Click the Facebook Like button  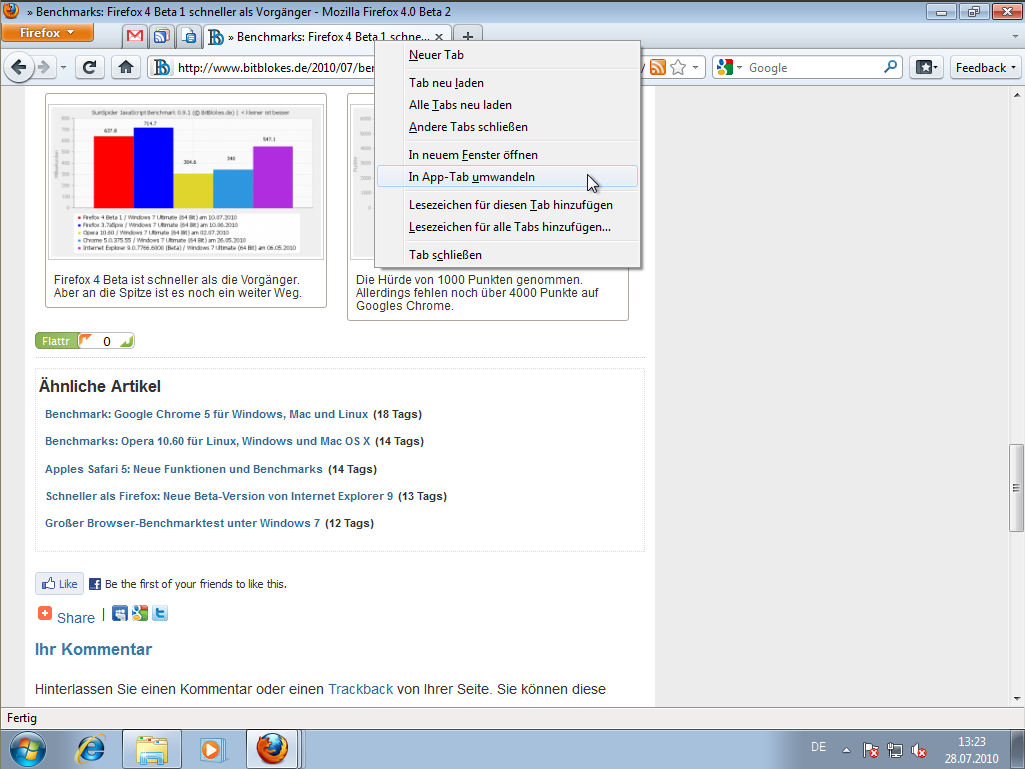tap(59, 584)
